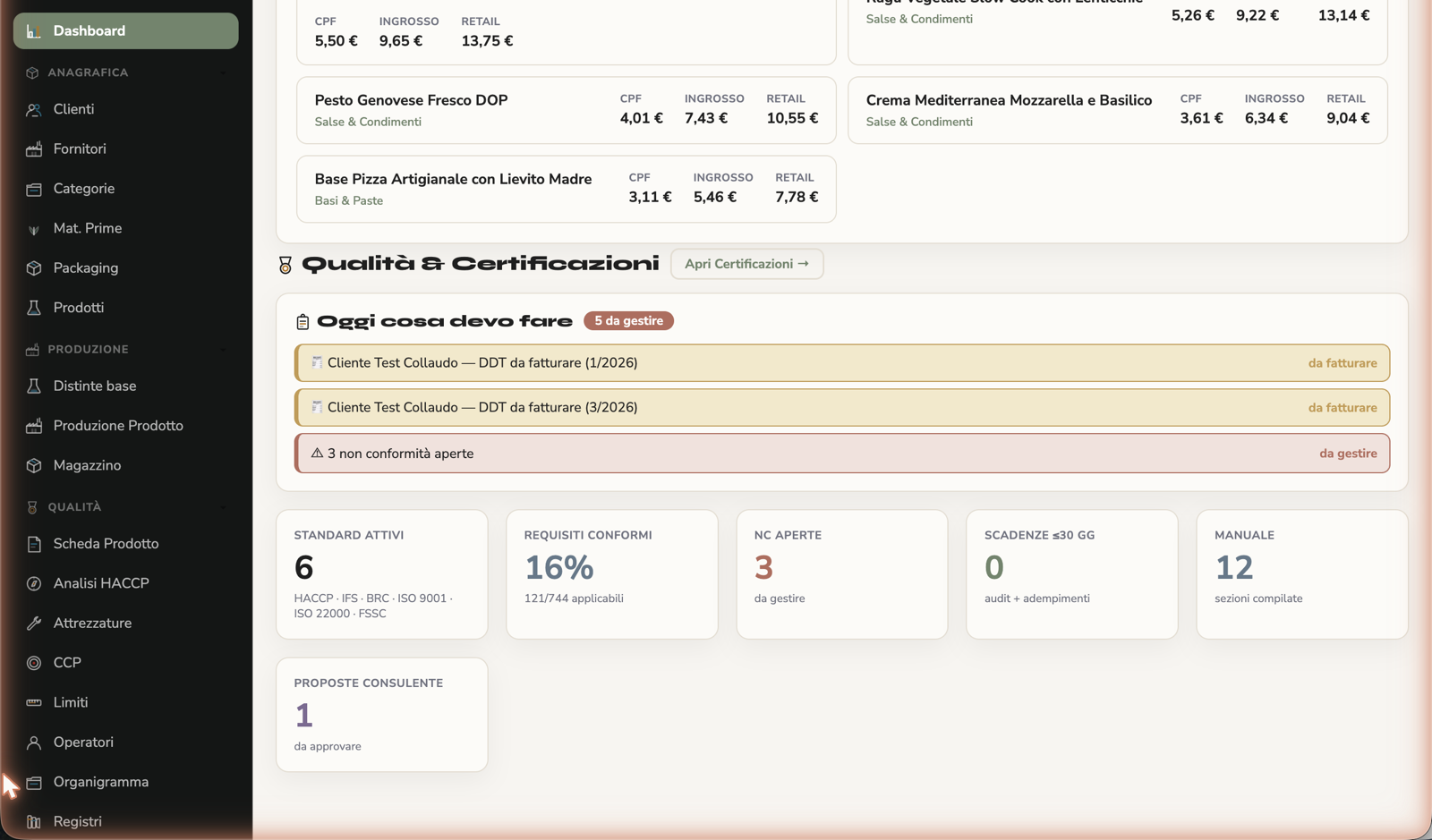Click the Packaging box icon
This screenshot has width=1432, height=840.
click(34, 268)
